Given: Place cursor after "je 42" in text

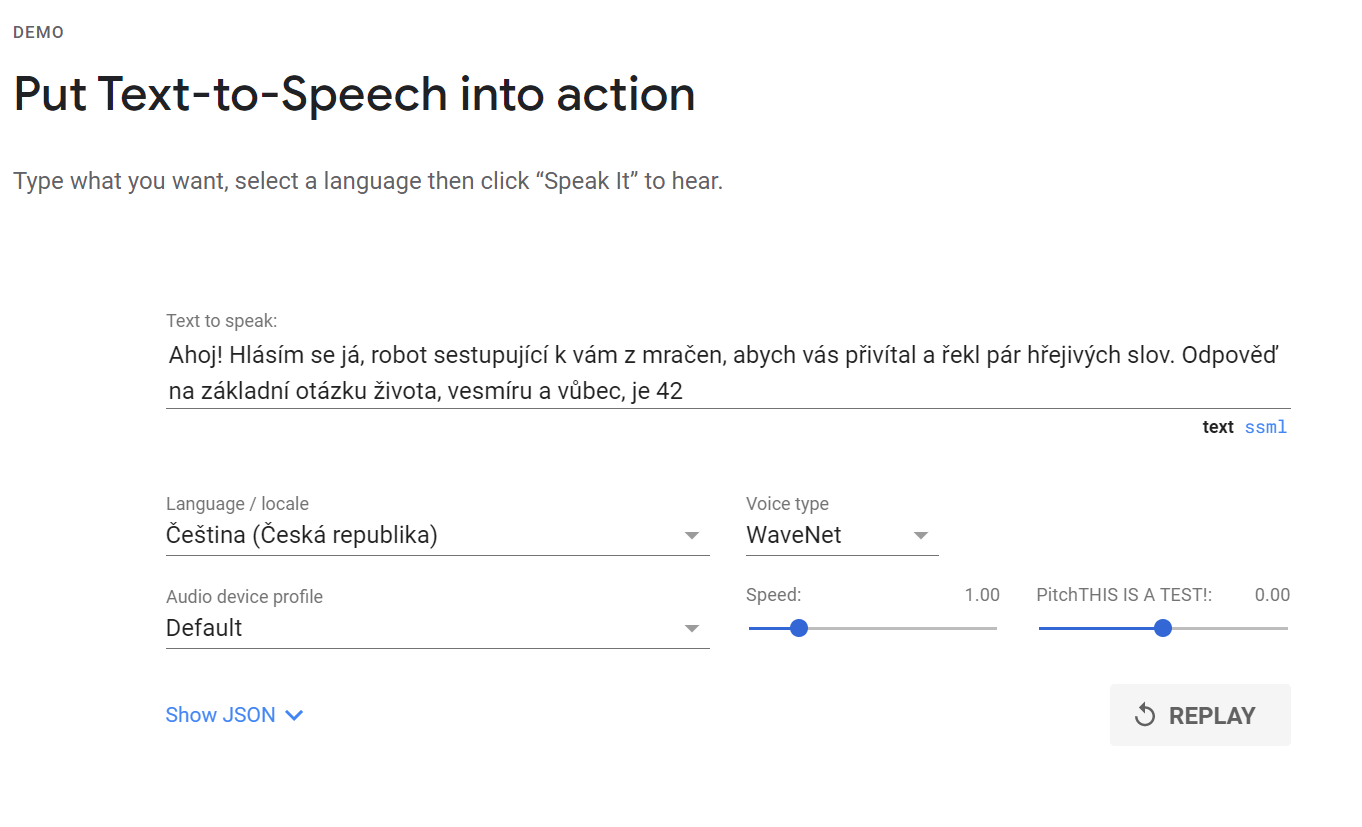Looking at the screenshot, I should [x=684, y=392].
